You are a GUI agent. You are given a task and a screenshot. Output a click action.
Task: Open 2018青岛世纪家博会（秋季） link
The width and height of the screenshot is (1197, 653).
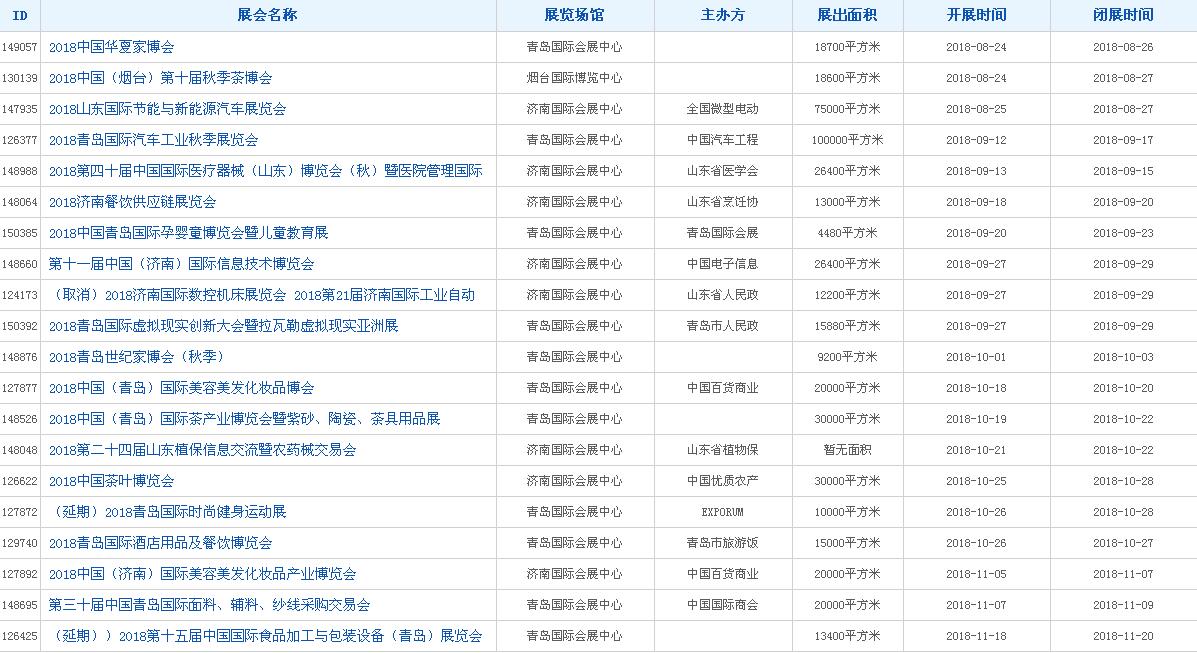pos(137,357)
